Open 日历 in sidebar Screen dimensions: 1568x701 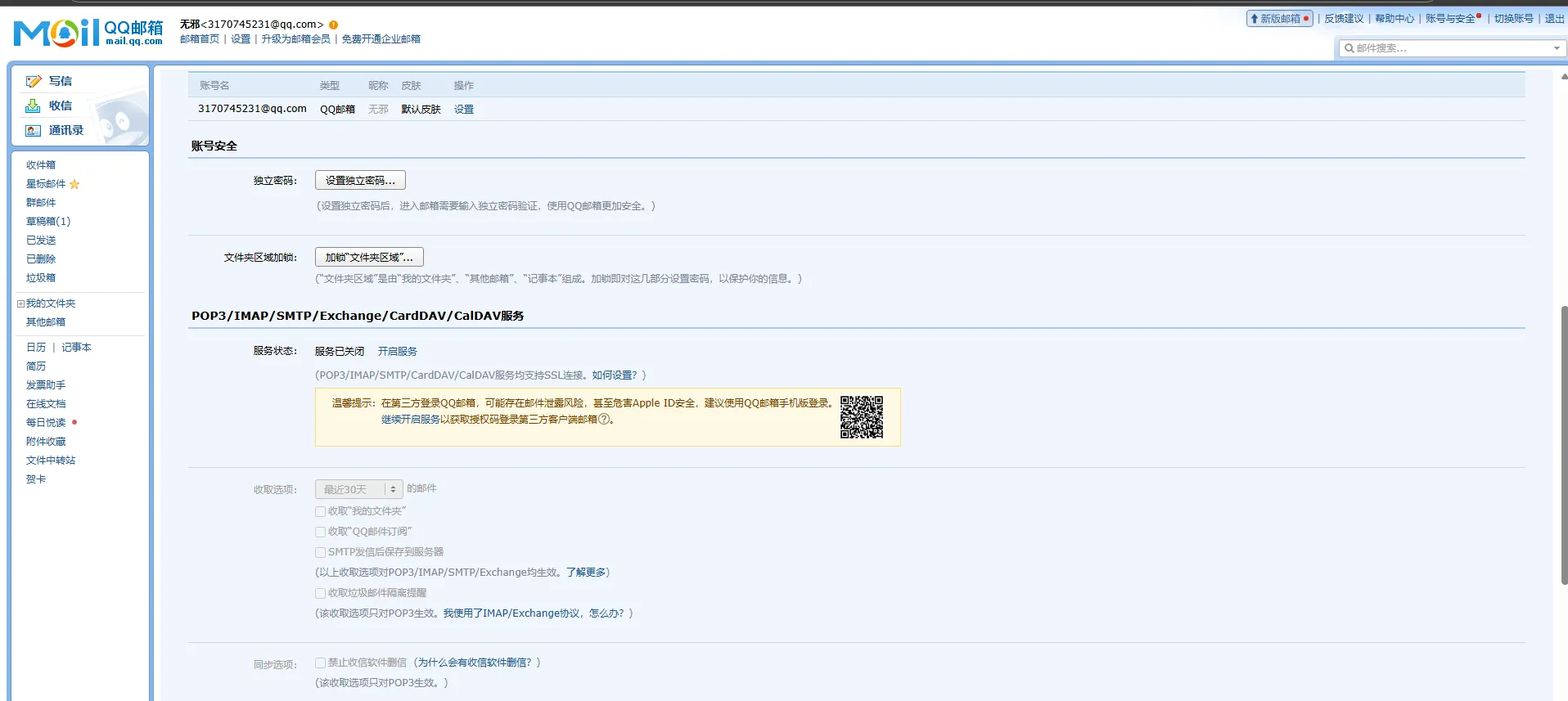(x=36, y=348)
